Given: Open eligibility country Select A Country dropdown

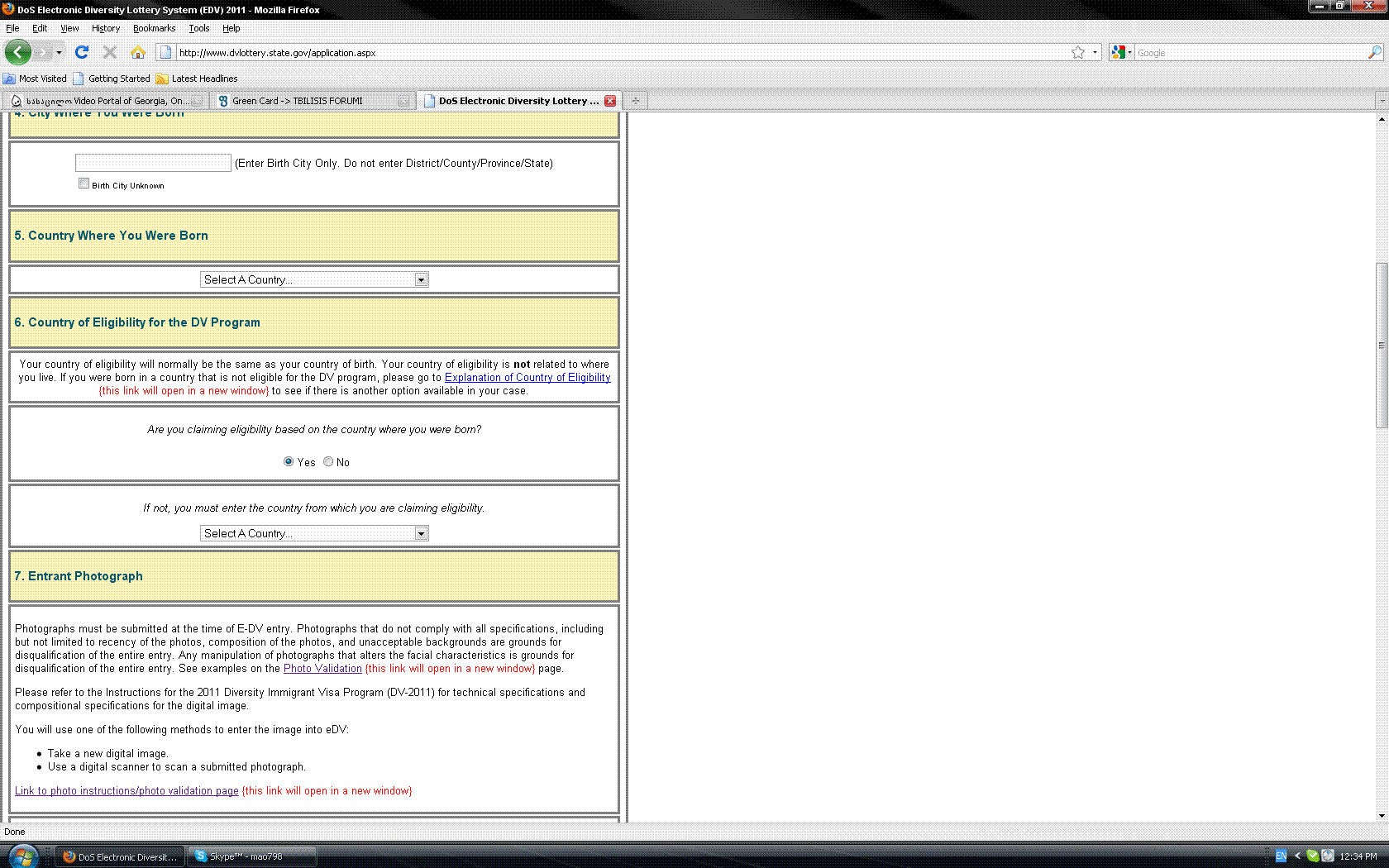Looking at the screenshot, I should [x=314, y=533].
